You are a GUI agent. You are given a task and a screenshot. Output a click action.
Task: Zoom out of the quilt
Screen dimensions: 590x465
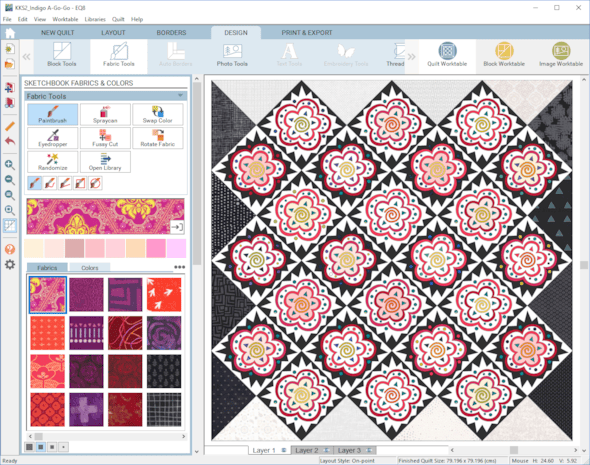(x=9, y=180)
